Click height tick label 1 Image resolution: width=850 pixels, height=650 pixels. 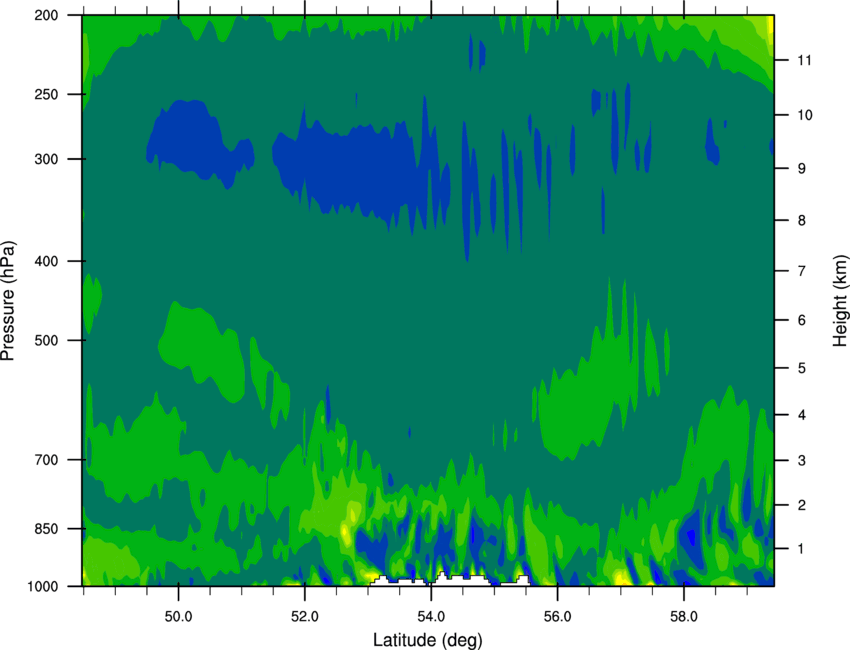802,549
